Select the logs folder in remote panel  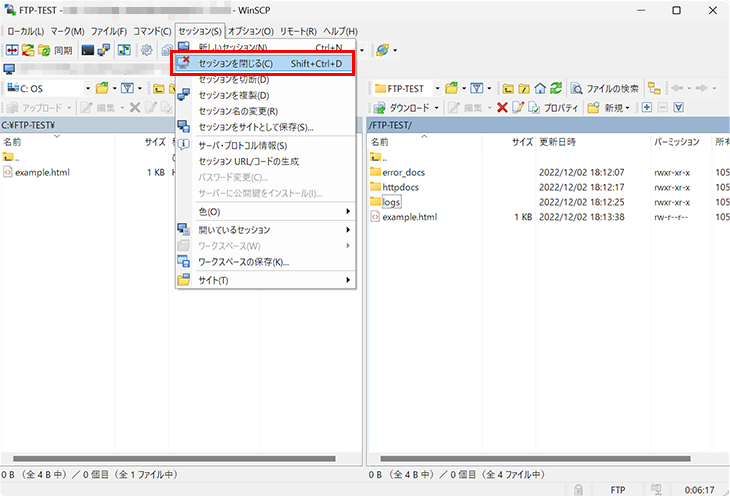(x=391, y=202)
